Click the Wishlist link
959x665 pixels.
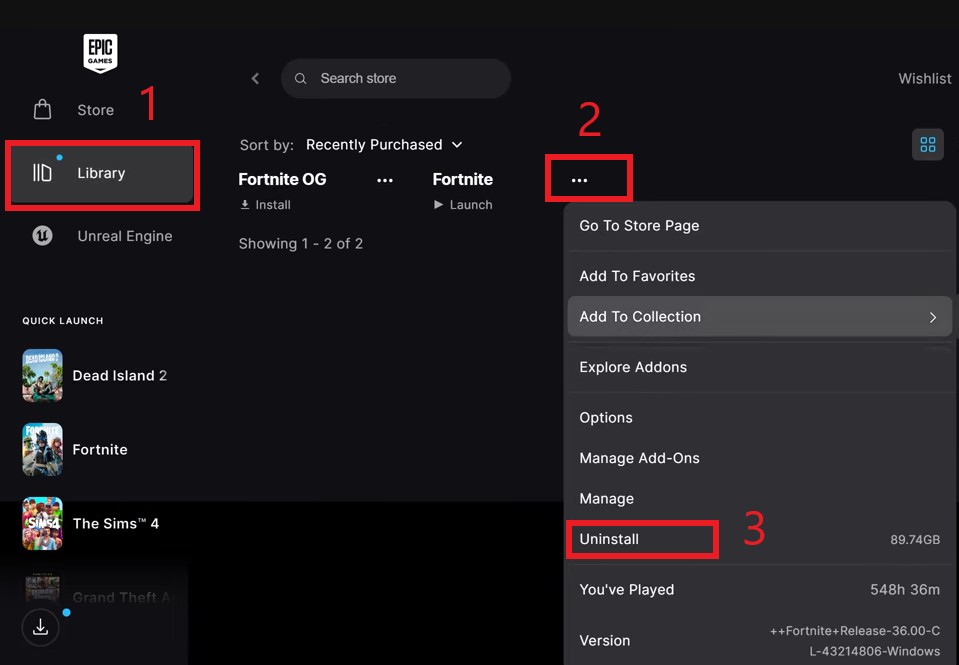click(924, 78)
